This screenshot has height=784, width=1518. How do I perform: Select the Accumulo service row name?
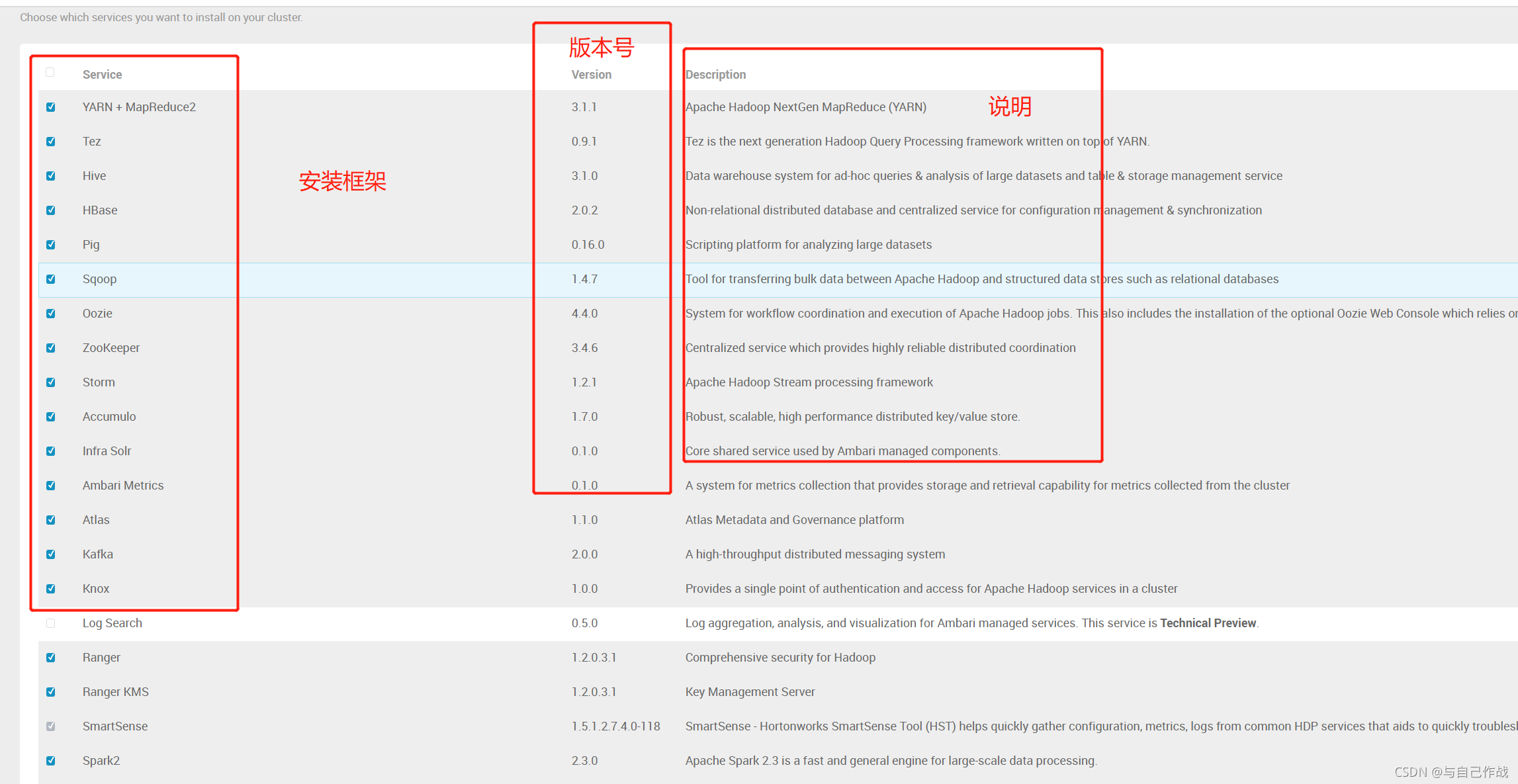pos(109,417)
